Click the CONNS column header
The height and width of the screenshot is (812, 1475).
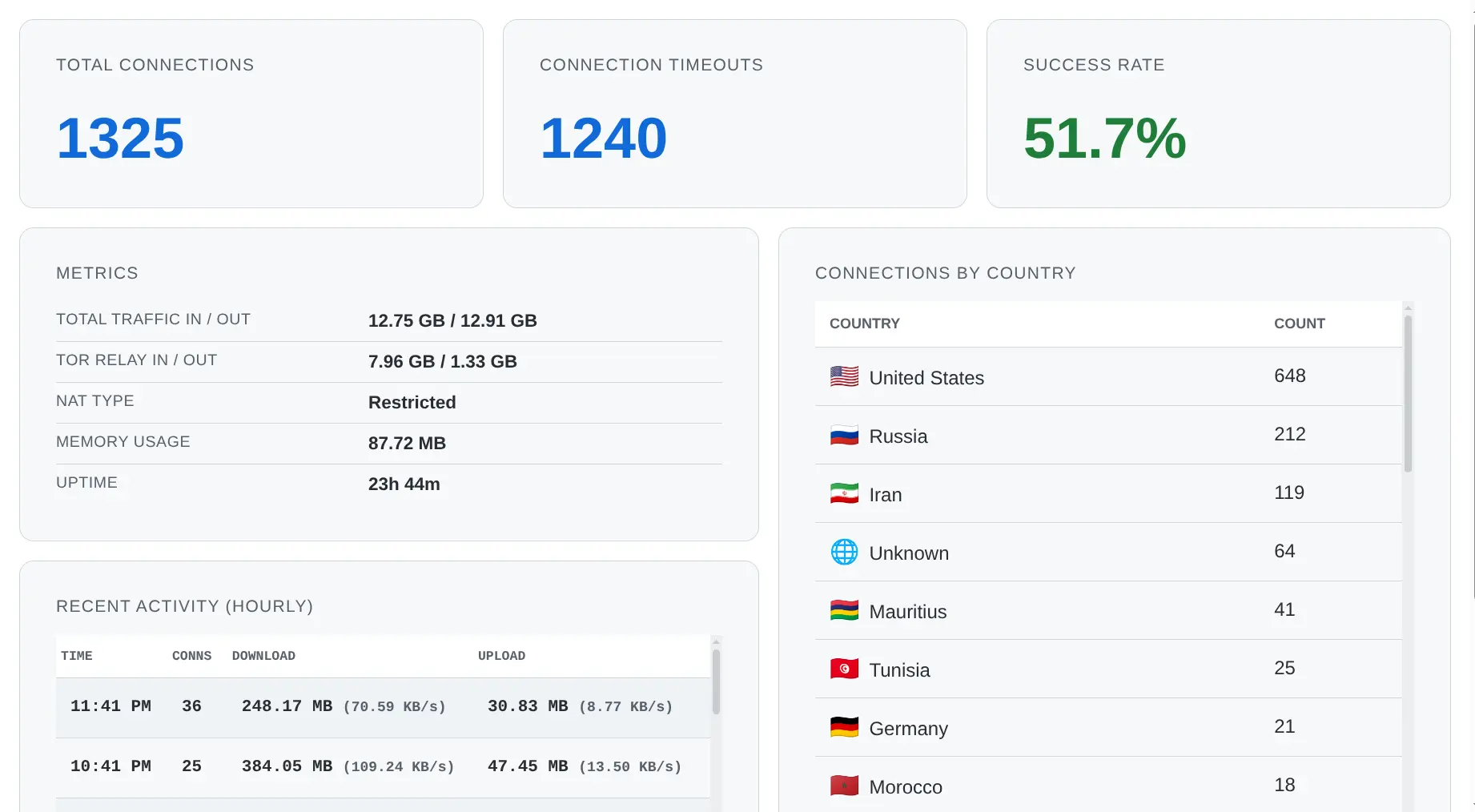(x=191, y=656)
